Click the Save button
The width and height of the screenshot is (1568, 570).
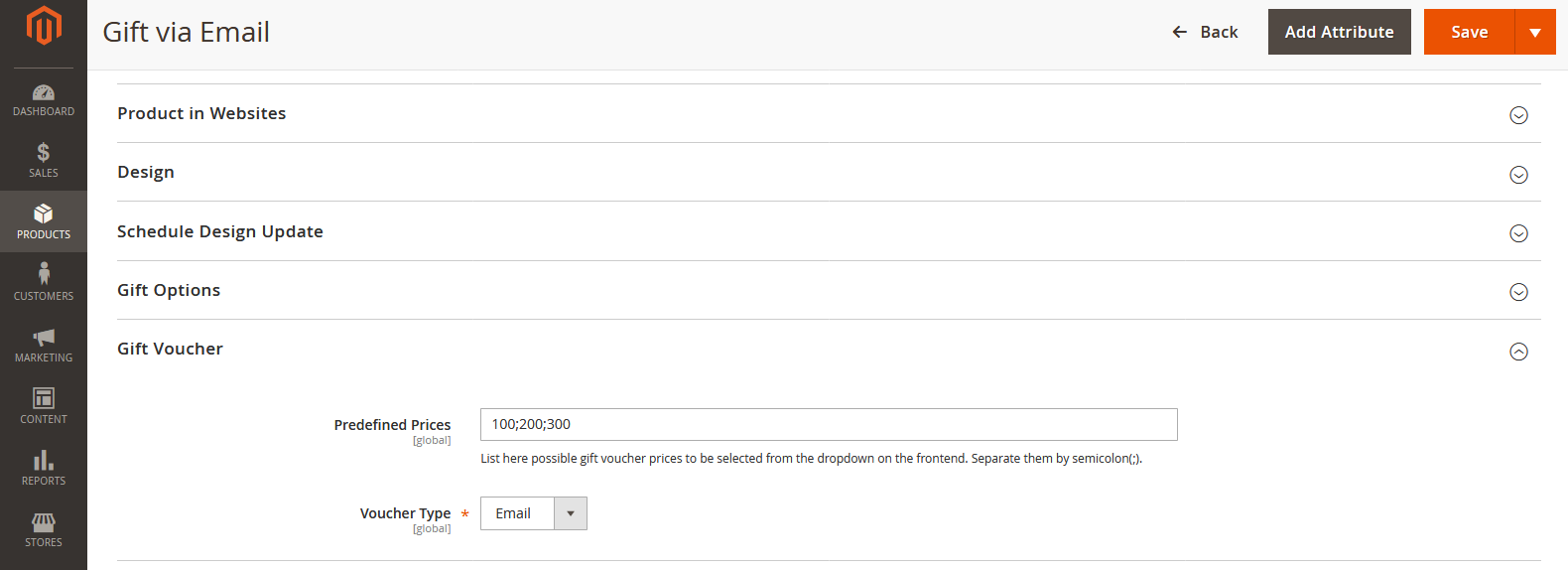(x=1469, y=33)
